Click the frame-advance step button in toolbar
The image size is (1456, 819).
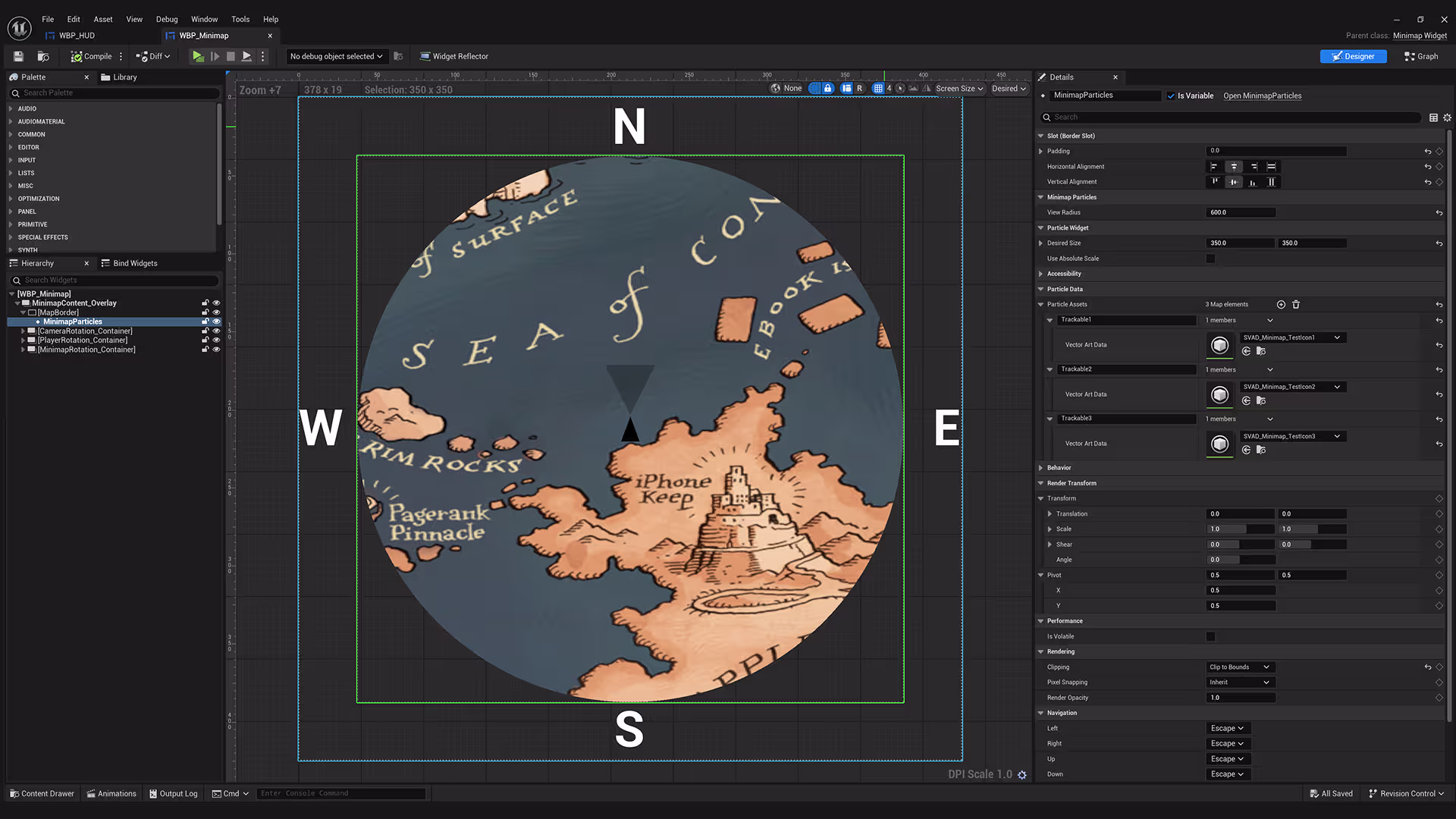[215, 56]
